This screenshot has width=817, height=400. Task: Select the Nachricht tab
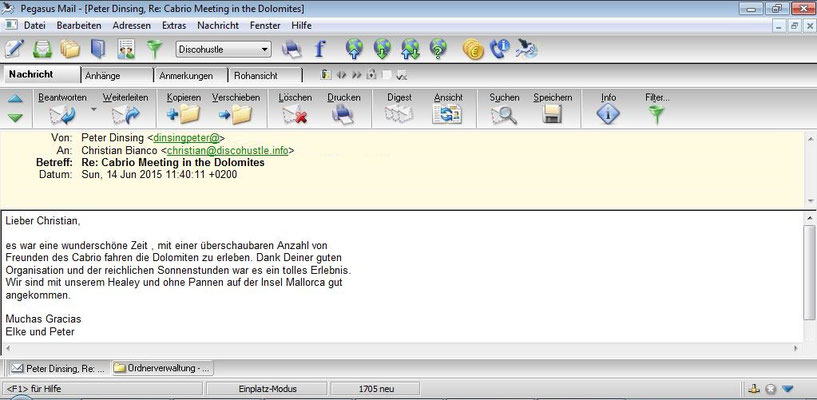click(x=42, y=74)
